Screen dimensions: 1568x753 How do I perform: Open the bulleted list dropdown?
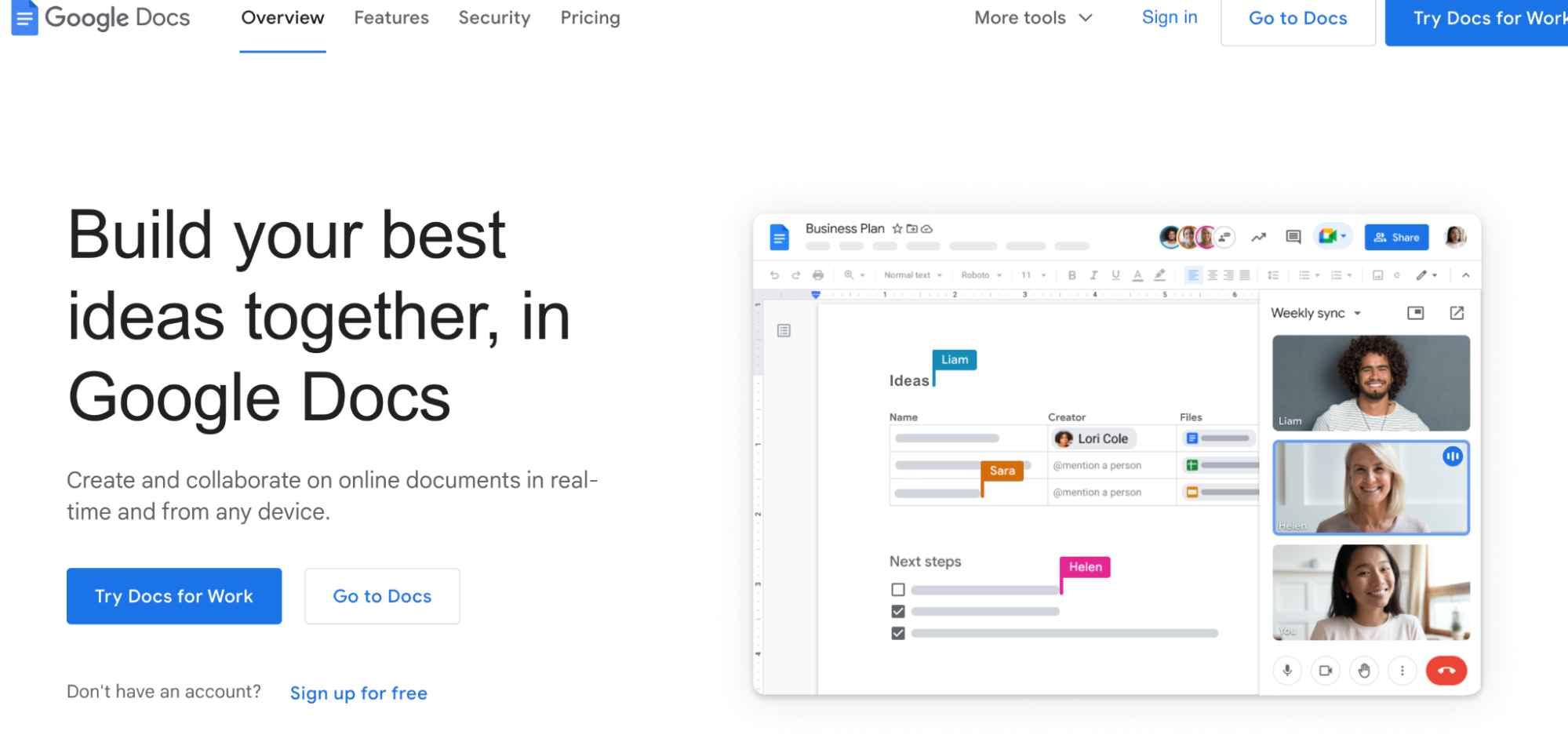pyautogui.click(x=1308, y=275)
